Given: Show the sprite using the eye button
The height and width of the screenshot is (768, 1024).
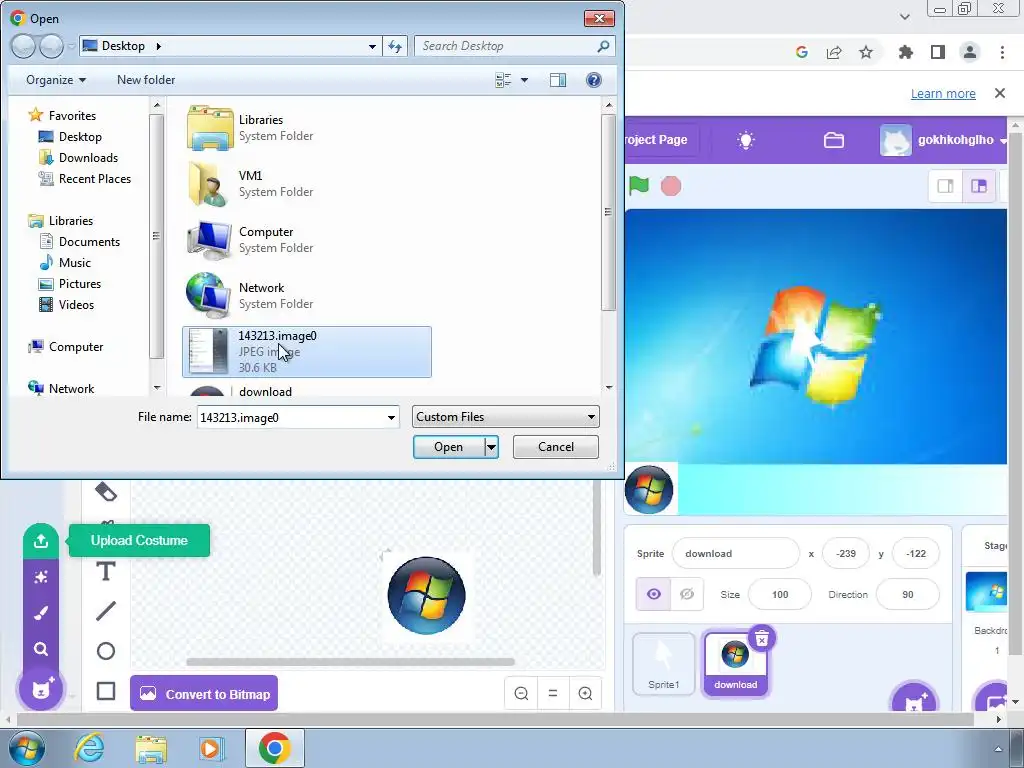Looking at the screenshot, I should click(x=654, y=594).
